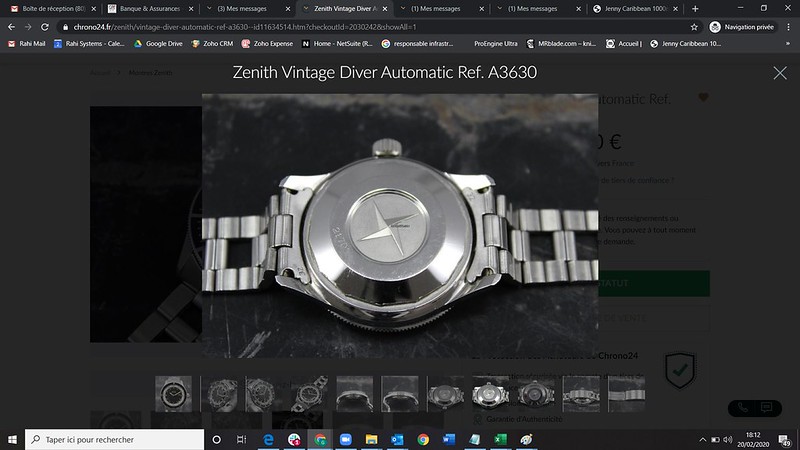Viewport: 800px width, 450px height.
Task: Open Excel from the taskbar
Action: pyautogui.click(x=501, y=439)
